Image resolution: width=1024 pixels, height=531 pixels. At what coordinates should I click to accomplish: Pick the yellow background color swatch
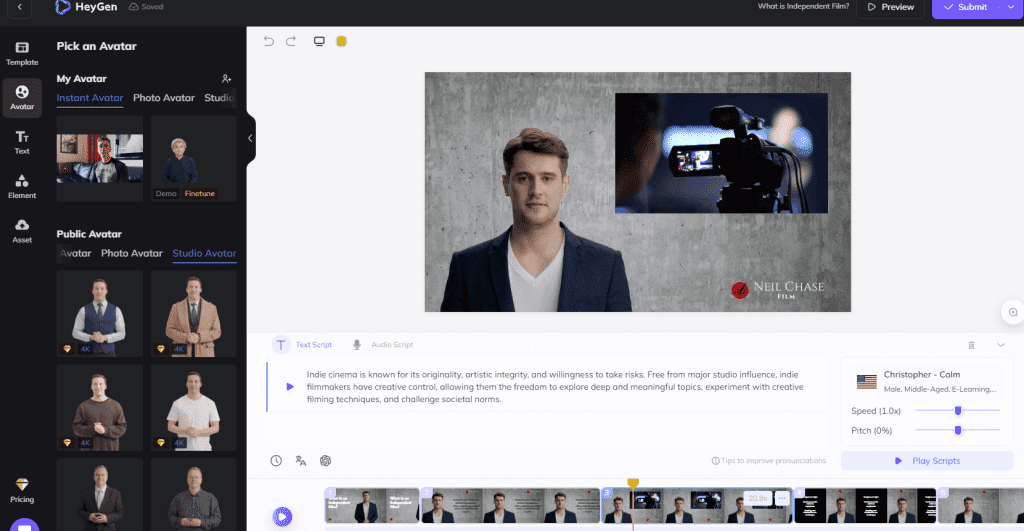[x=341, y=41]
